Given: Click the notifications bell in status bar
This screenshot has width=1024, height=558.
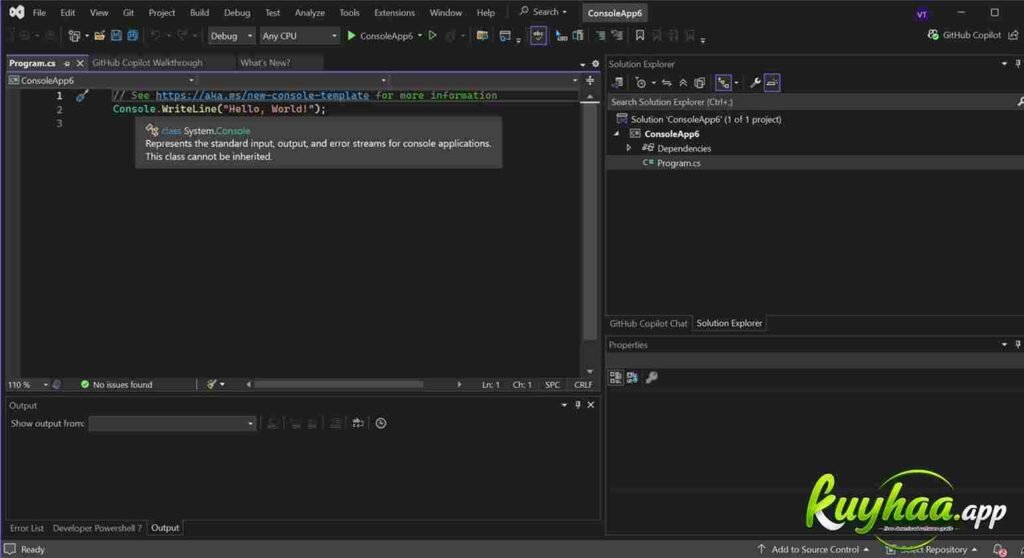Looking at the screenshot, I should click(x=999, y=550).
